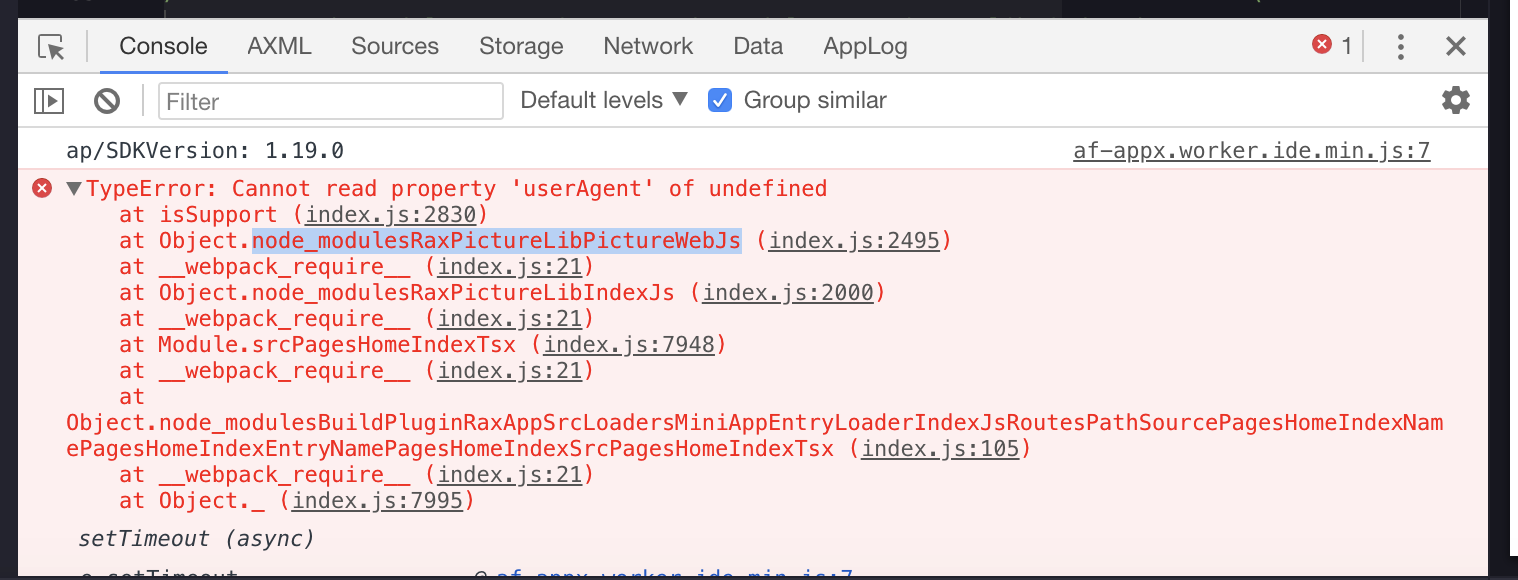Activate the element inspector icon

tap(51, 46)
